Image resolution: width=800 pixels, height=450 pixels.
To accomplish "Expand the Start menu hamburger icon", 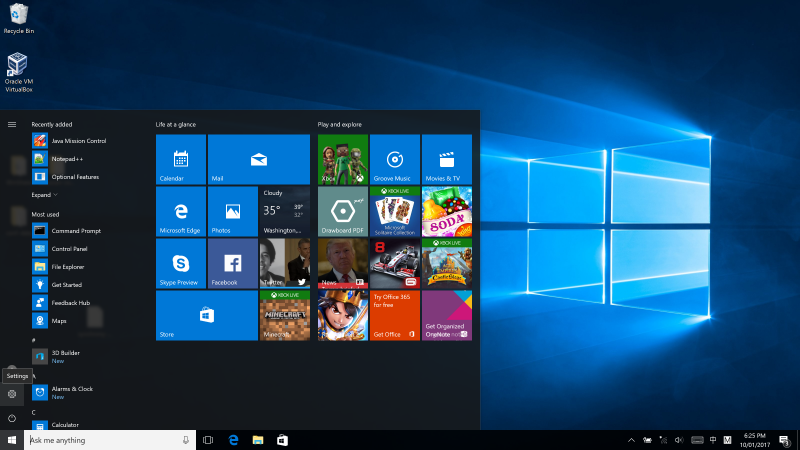I will click(12, 124).
